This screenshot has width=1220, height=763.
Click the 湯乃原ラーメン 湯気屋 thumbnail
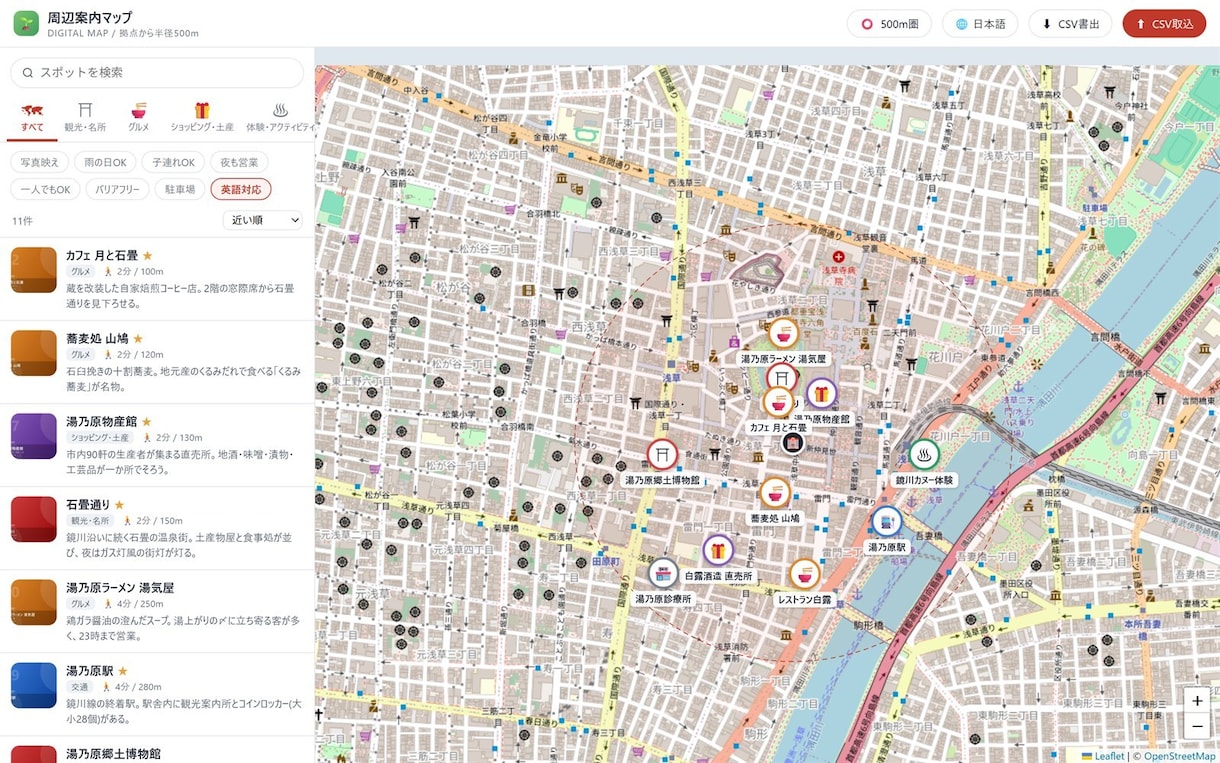[33, 602]
